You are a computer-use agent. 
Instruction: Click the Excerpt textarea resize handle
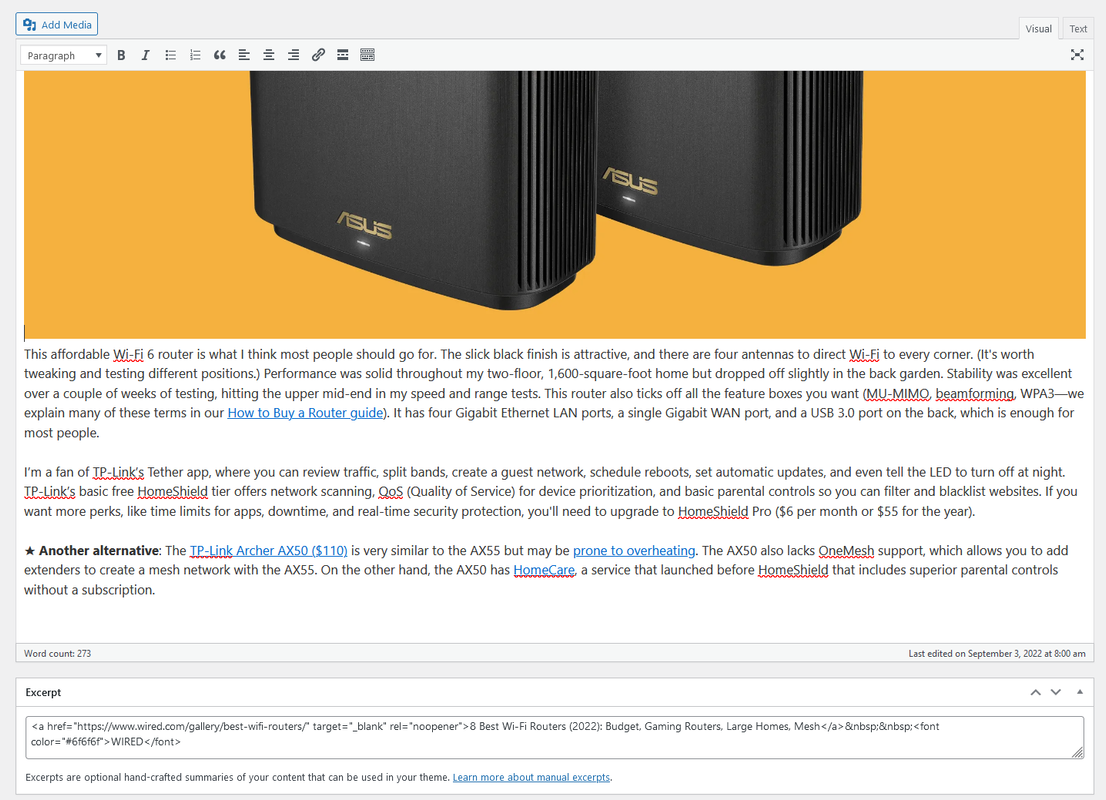coord(1078,753)
